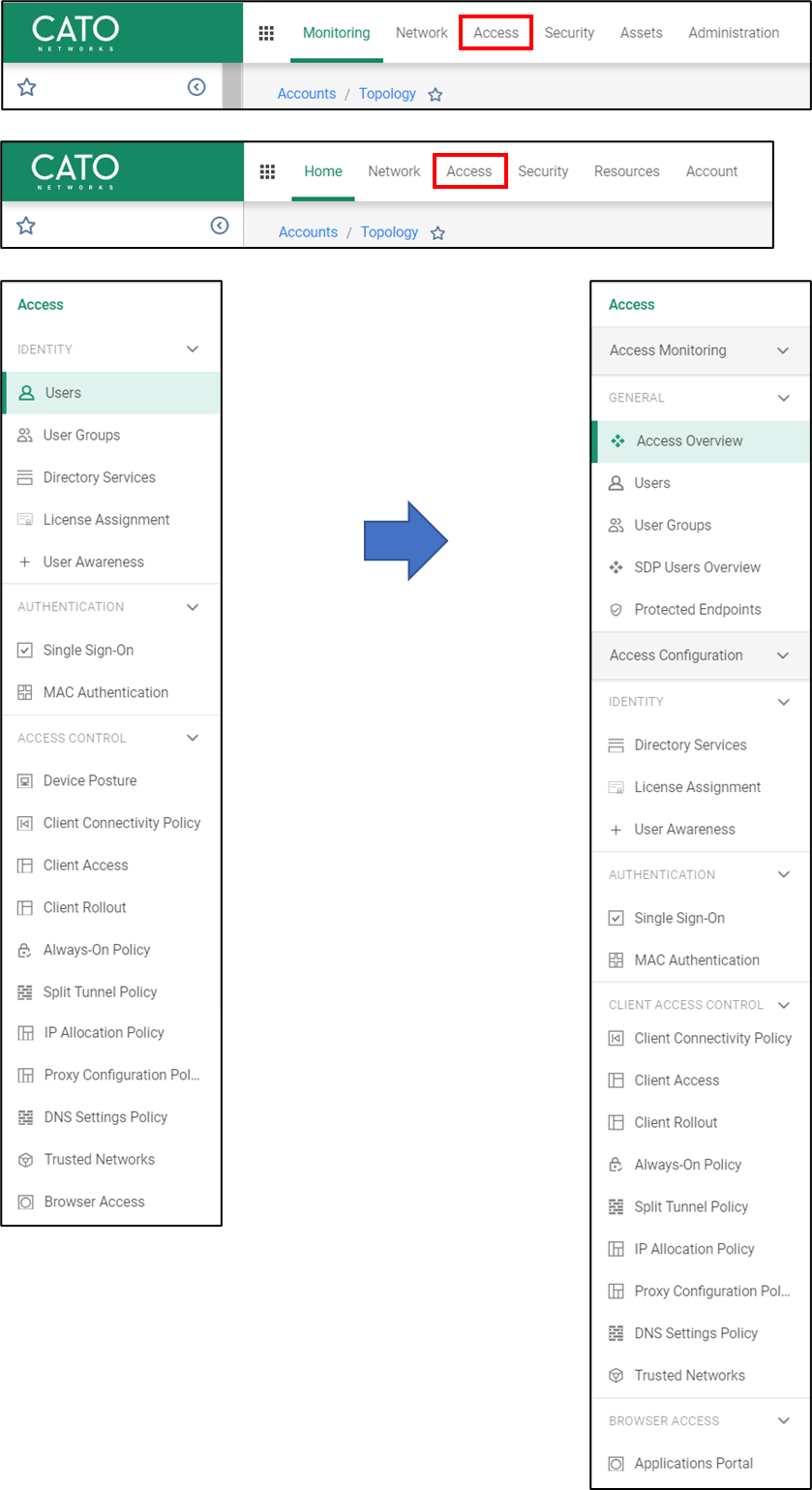Select "Client Rollout" in the left Access panel
The image size is (812, 1490).
(x=111, y=908)
